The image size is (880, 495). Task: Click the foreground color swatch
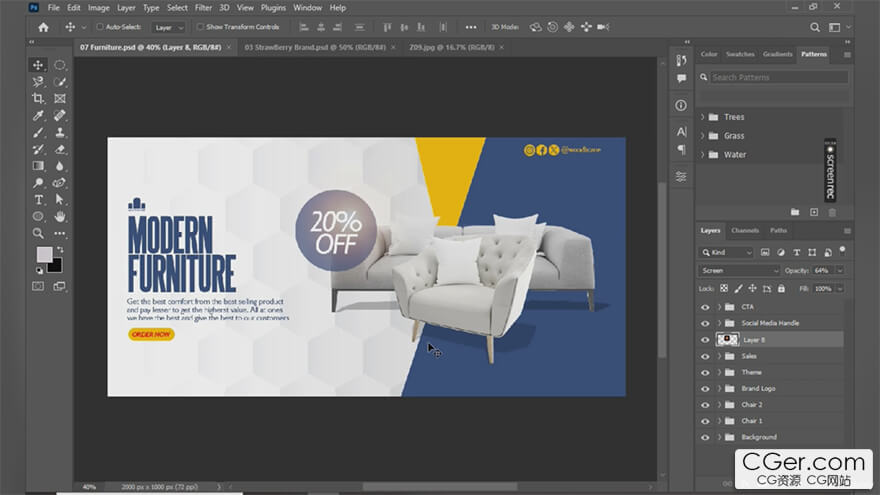point(45,254)
